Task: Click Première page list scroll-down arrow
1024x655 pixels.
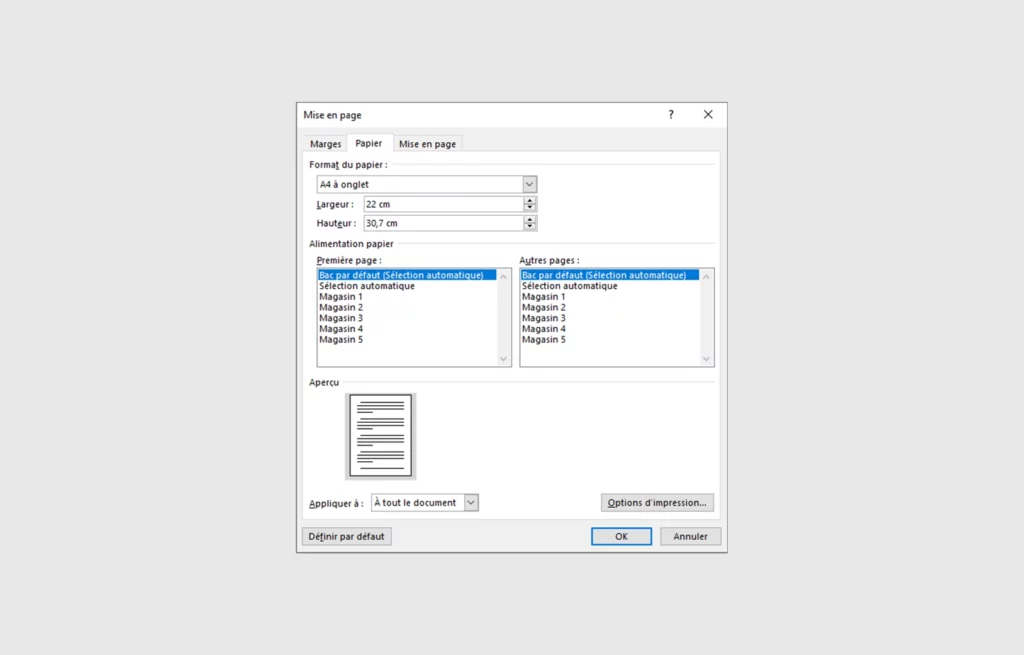Action: click(x=504, y=359)
